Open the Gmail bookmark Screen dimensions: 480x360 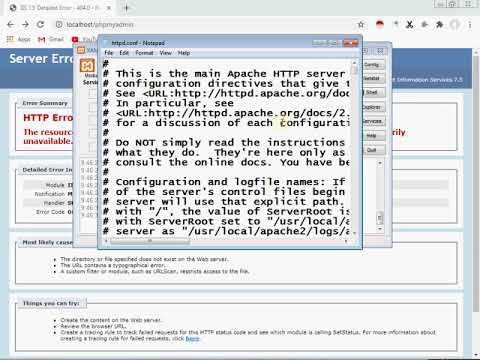click(51, 39)
